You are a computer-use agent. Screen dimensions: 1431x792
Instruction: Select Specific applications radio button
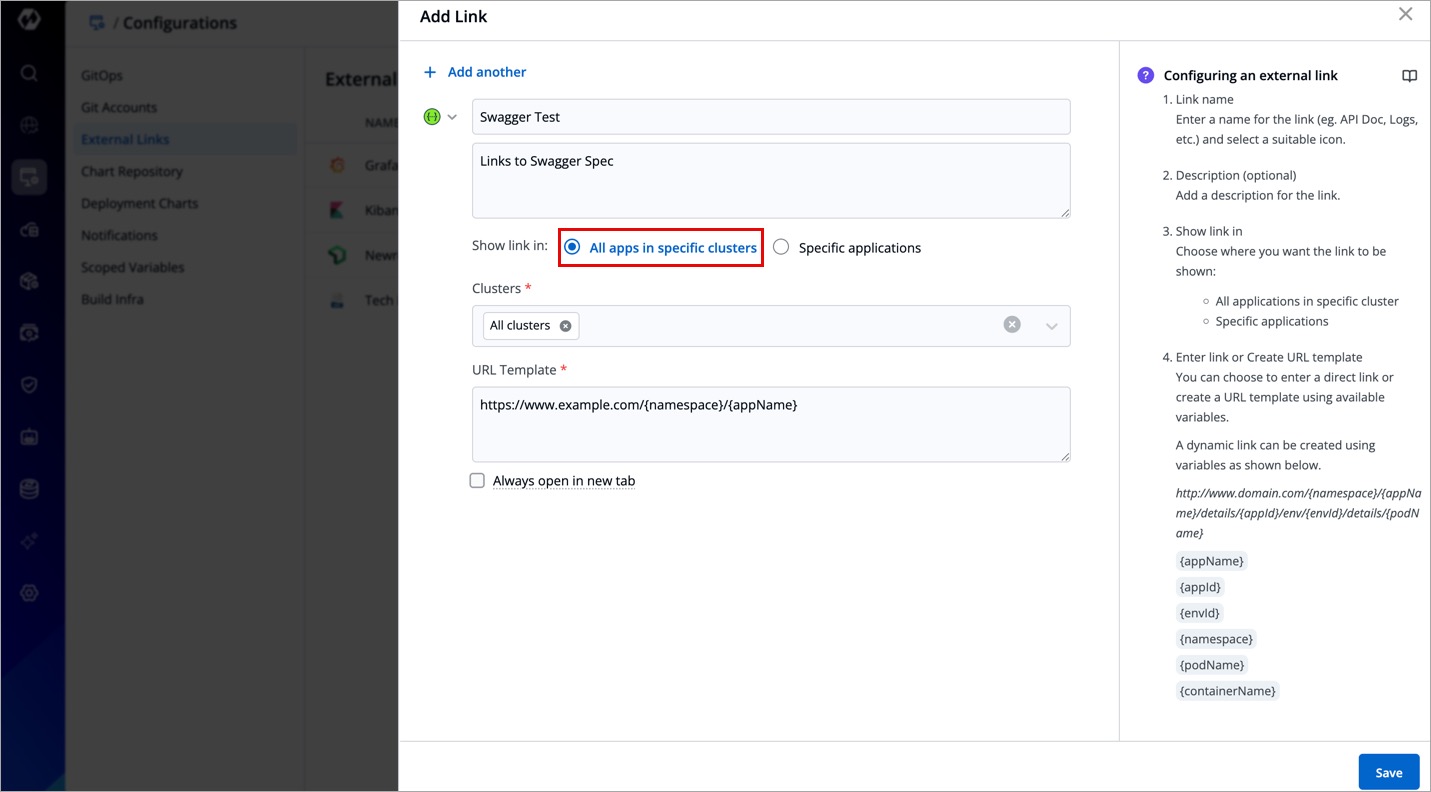pos(781,248)
